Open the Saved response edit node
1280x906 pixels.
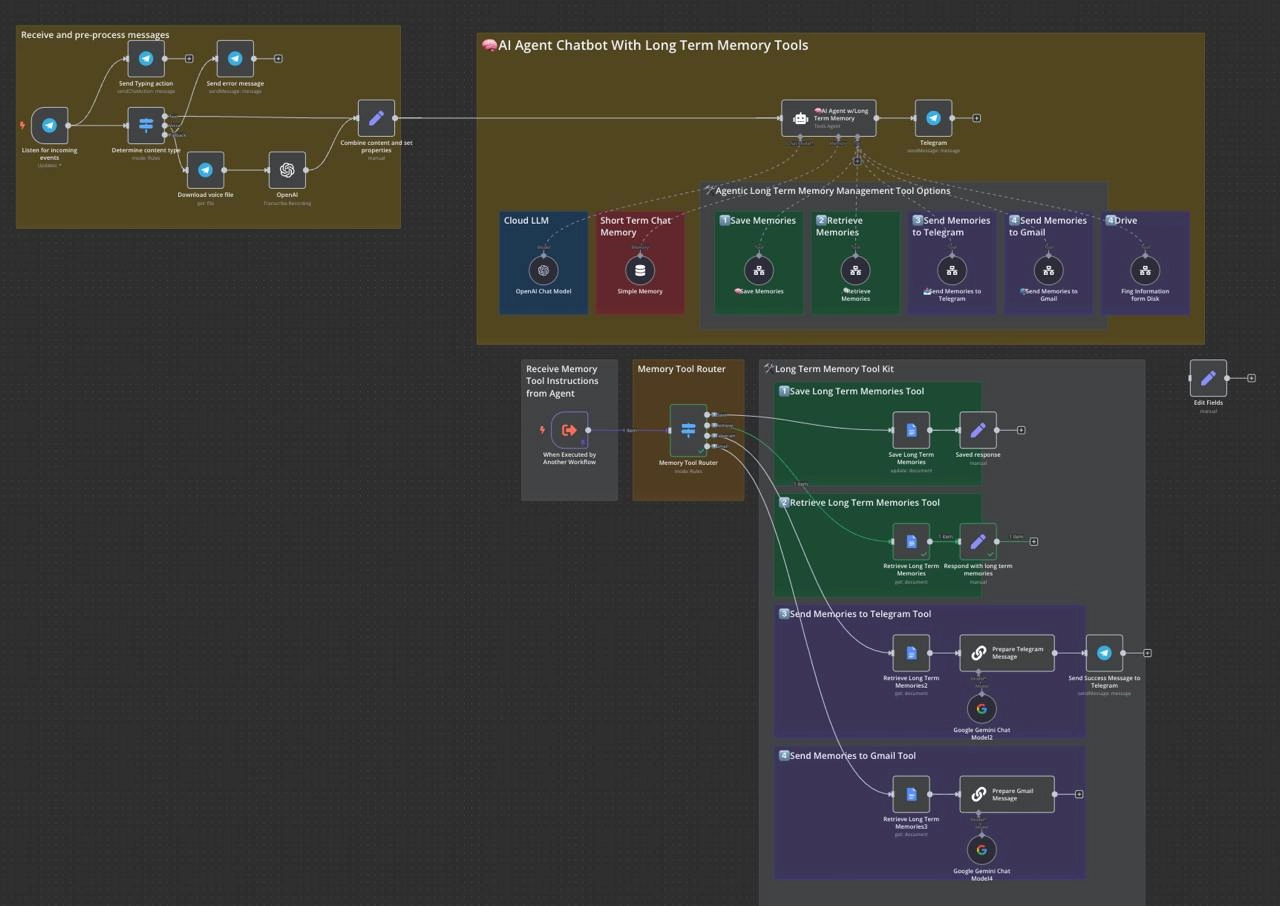point(978,430)
